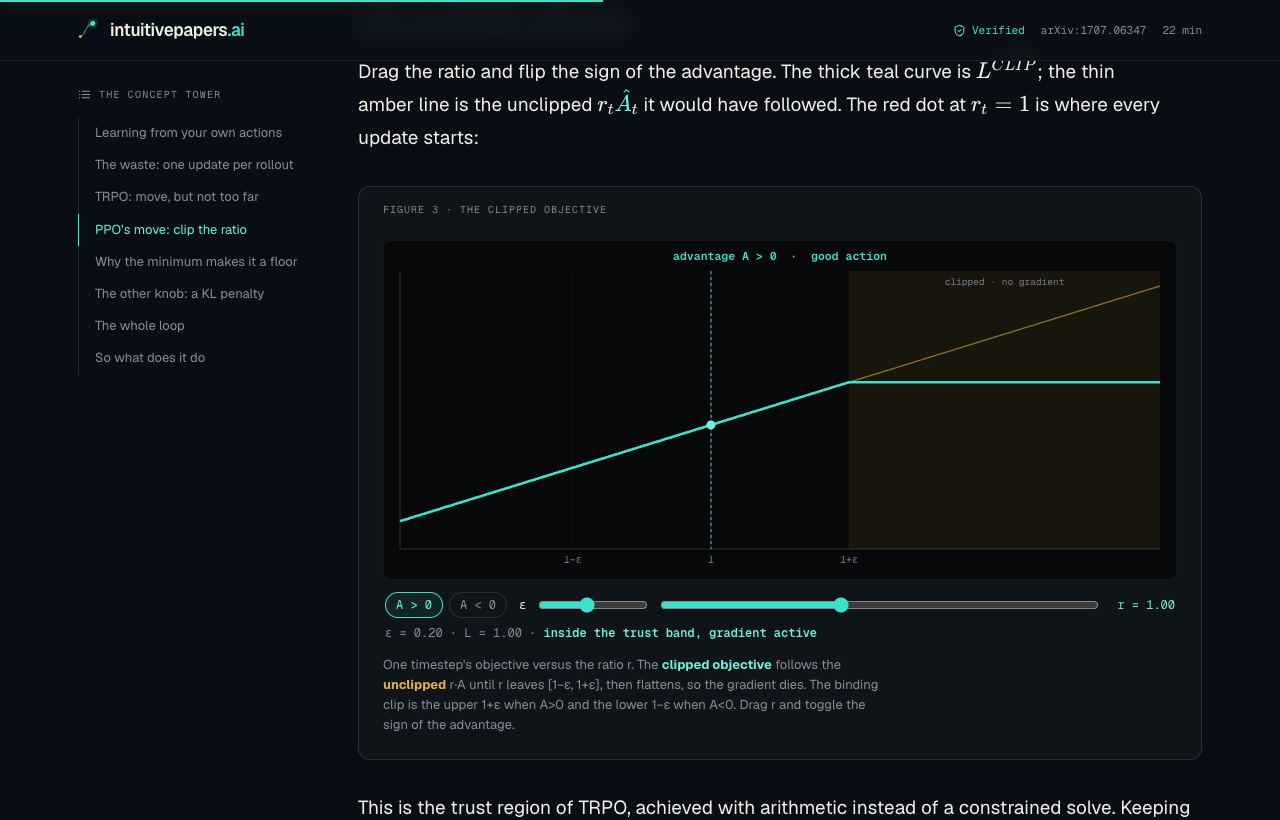Jump to The other knob: a KL penalty
Viewport: 1280px width, 820px height.
[180, 294]
